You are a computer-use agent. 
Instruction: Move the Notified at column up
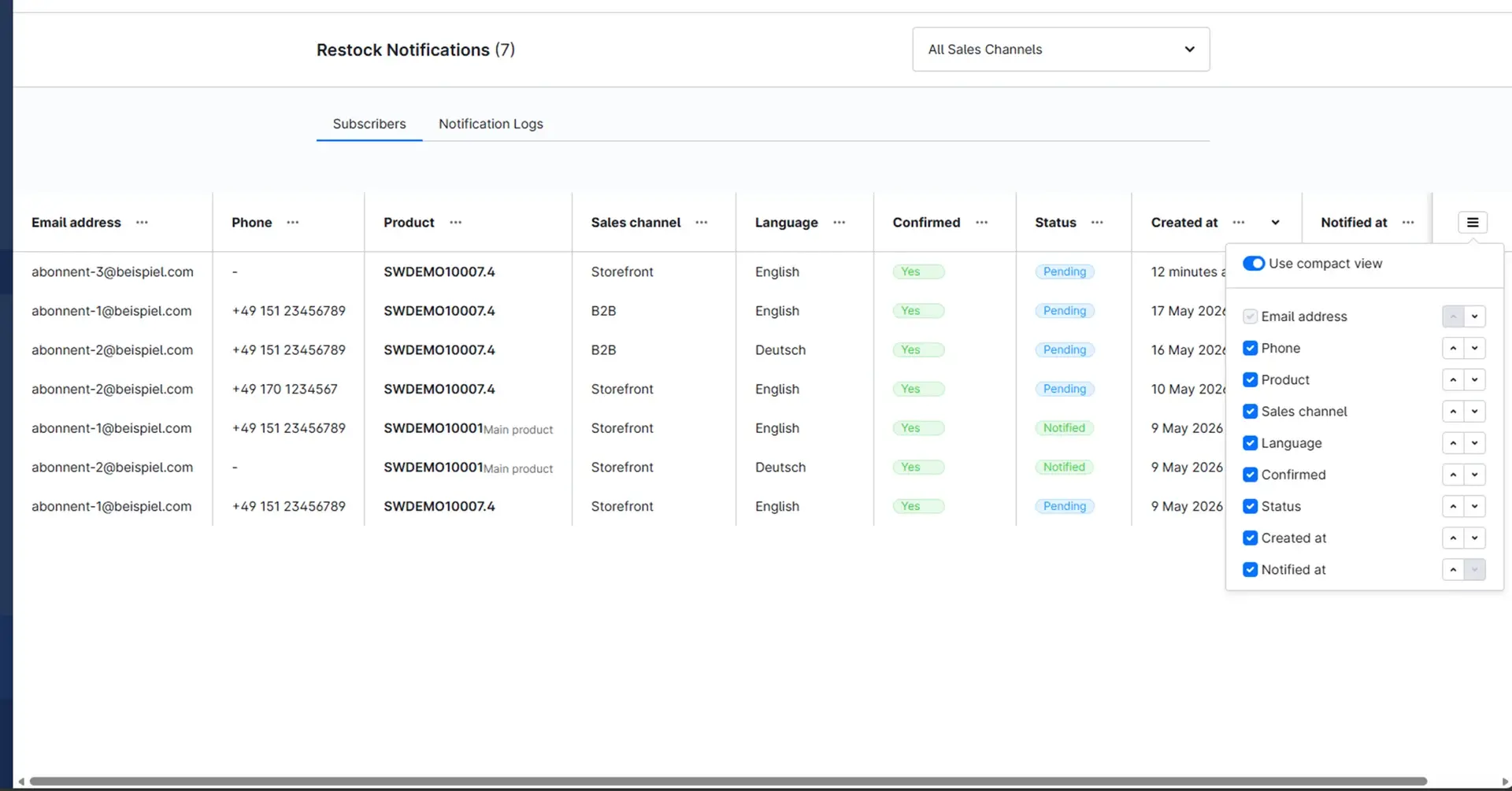[1453, 569]
